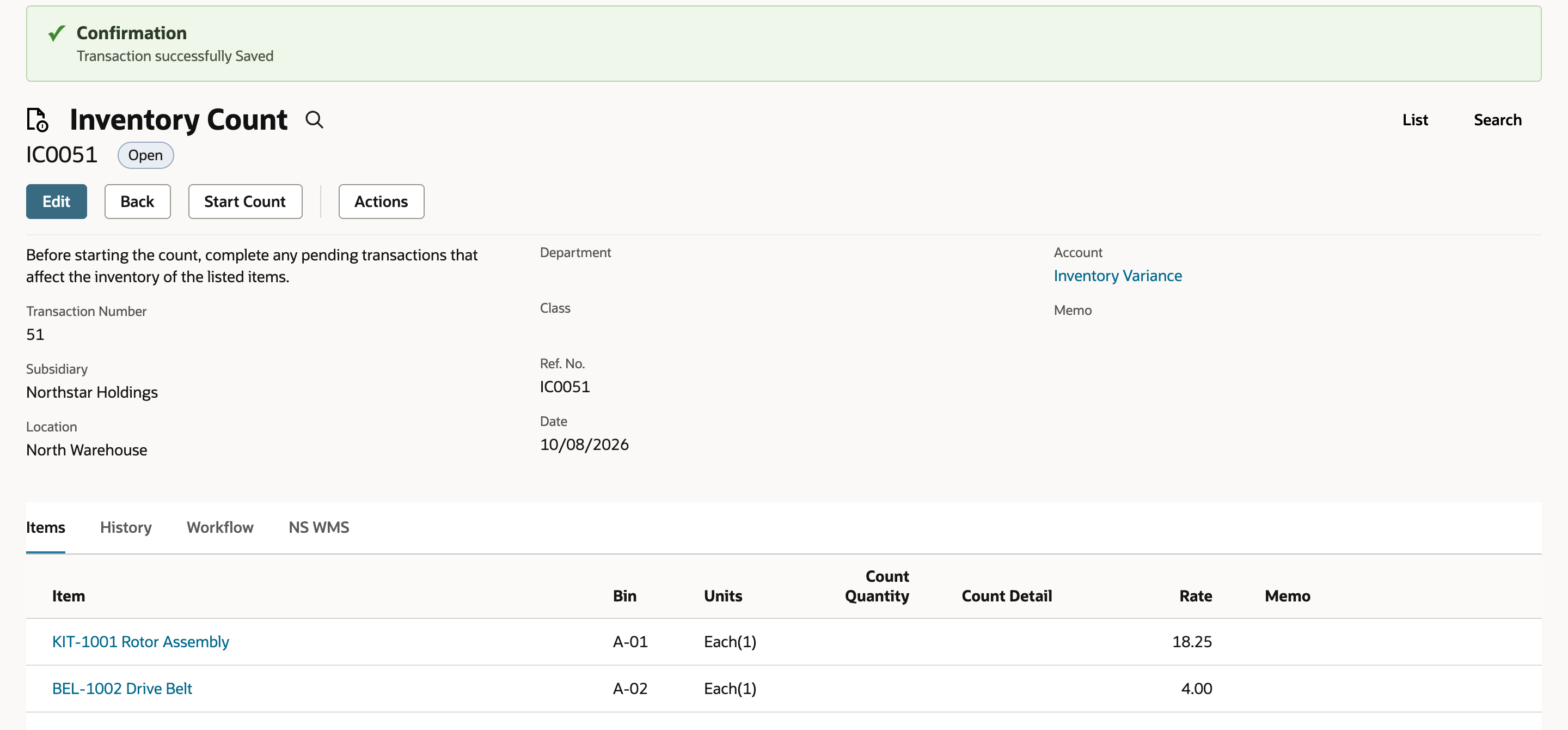The width and height of the screenshot is (1568, 730).
Task: Click bin value A-02
Action: click(x=630, y=689)
